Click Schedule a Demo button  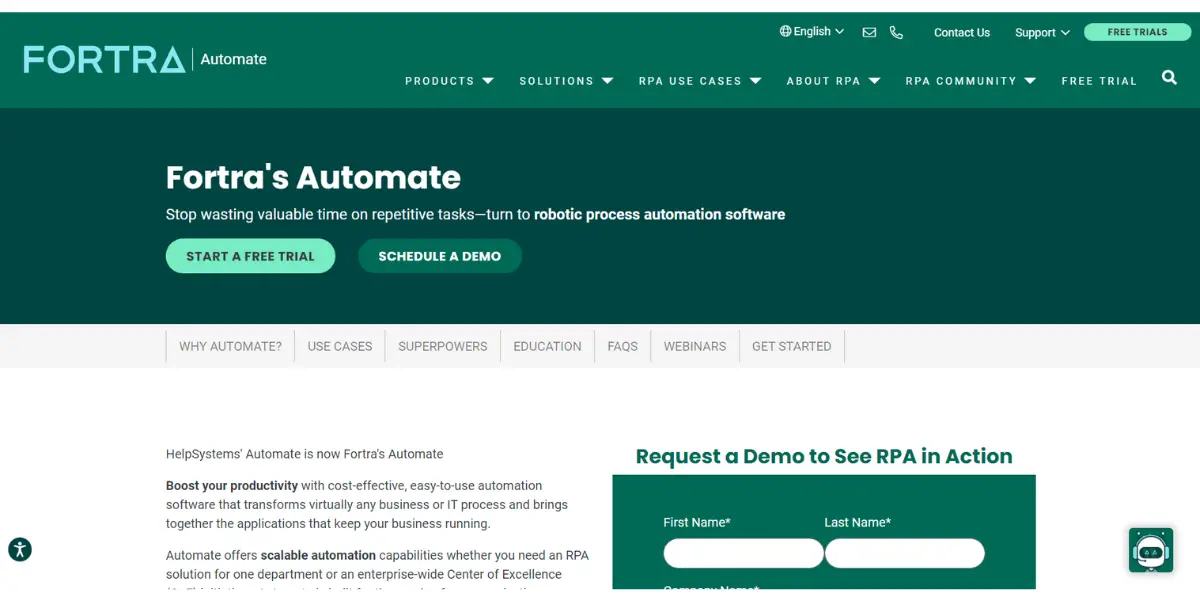pyautogui.click(x=440, y=256)
